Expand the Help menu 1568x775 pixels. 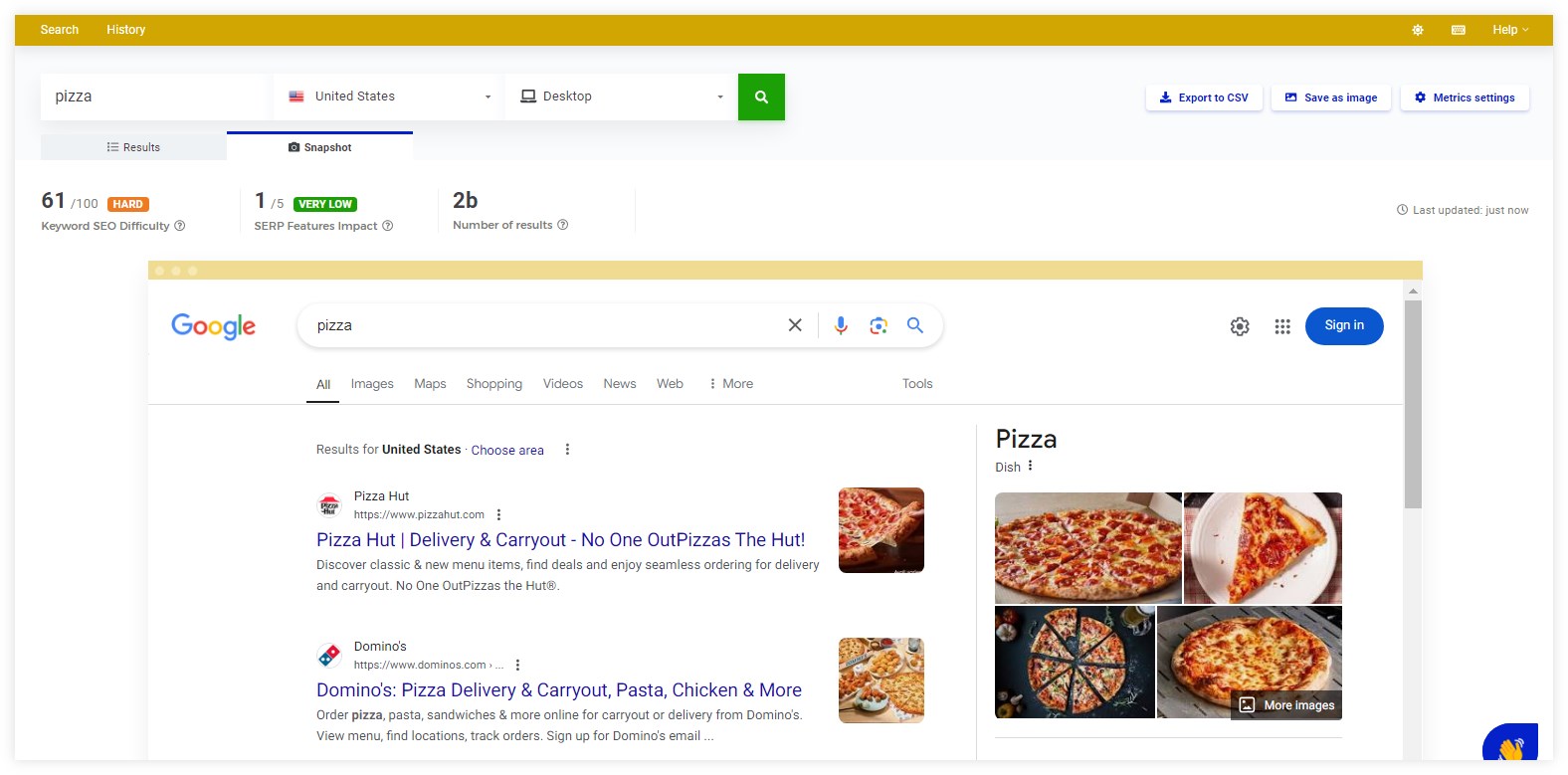tap(1509, 30)
